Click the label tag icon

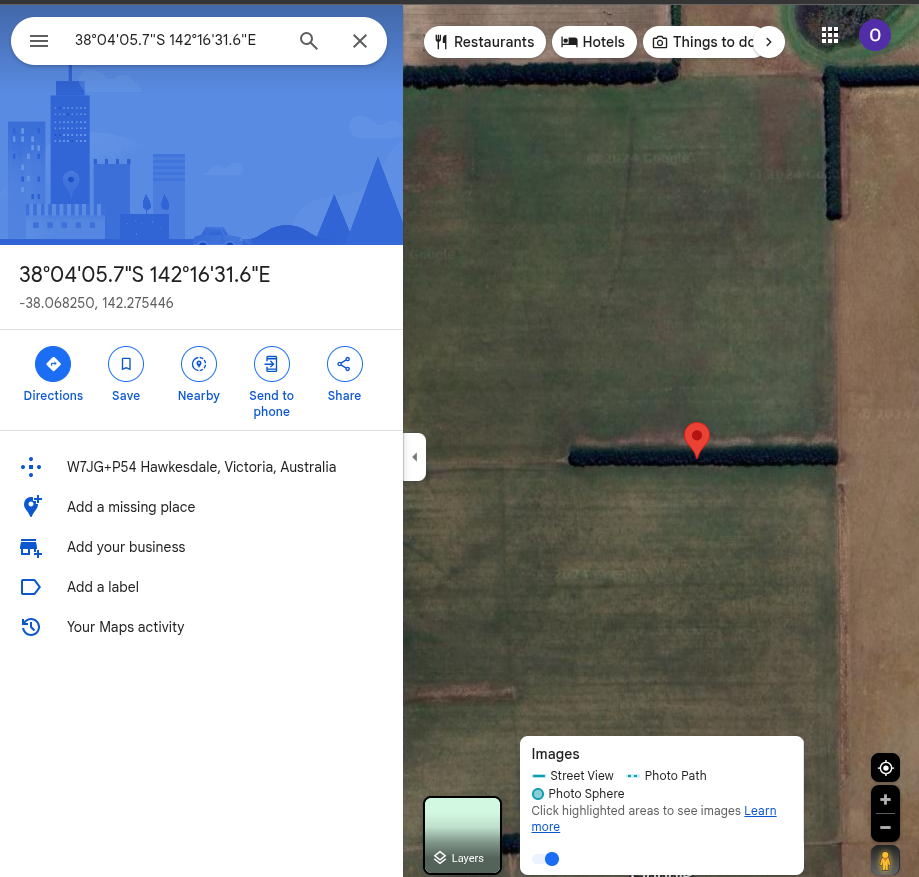pos(30,587)
